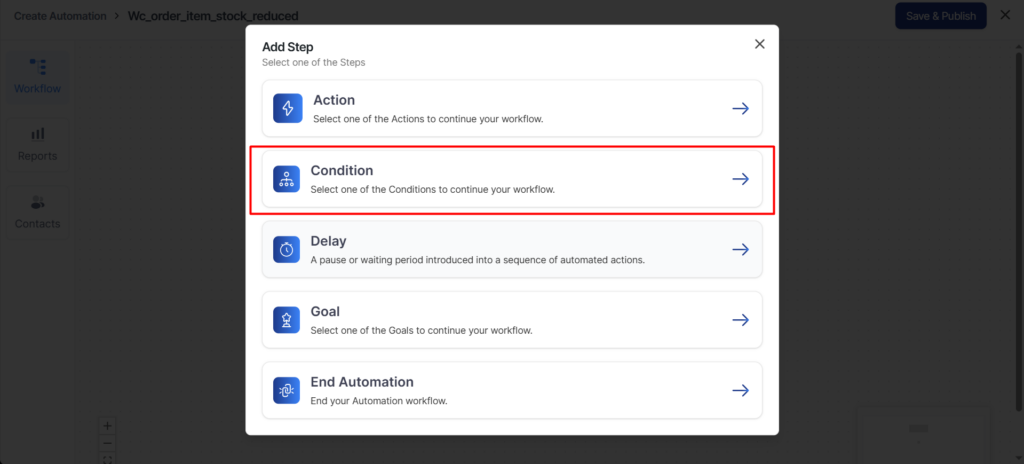Click the Action lightning bolt icon
The width and height of the screenshot is (1024, 464).
[288, 108]
